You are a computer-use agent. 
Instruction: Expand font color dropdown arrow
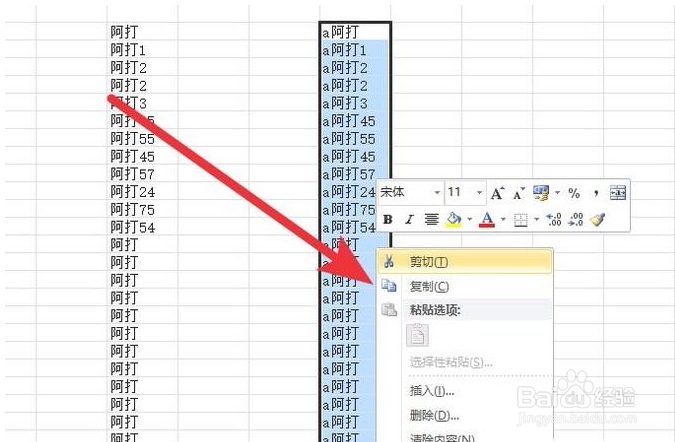click(503, 219)
